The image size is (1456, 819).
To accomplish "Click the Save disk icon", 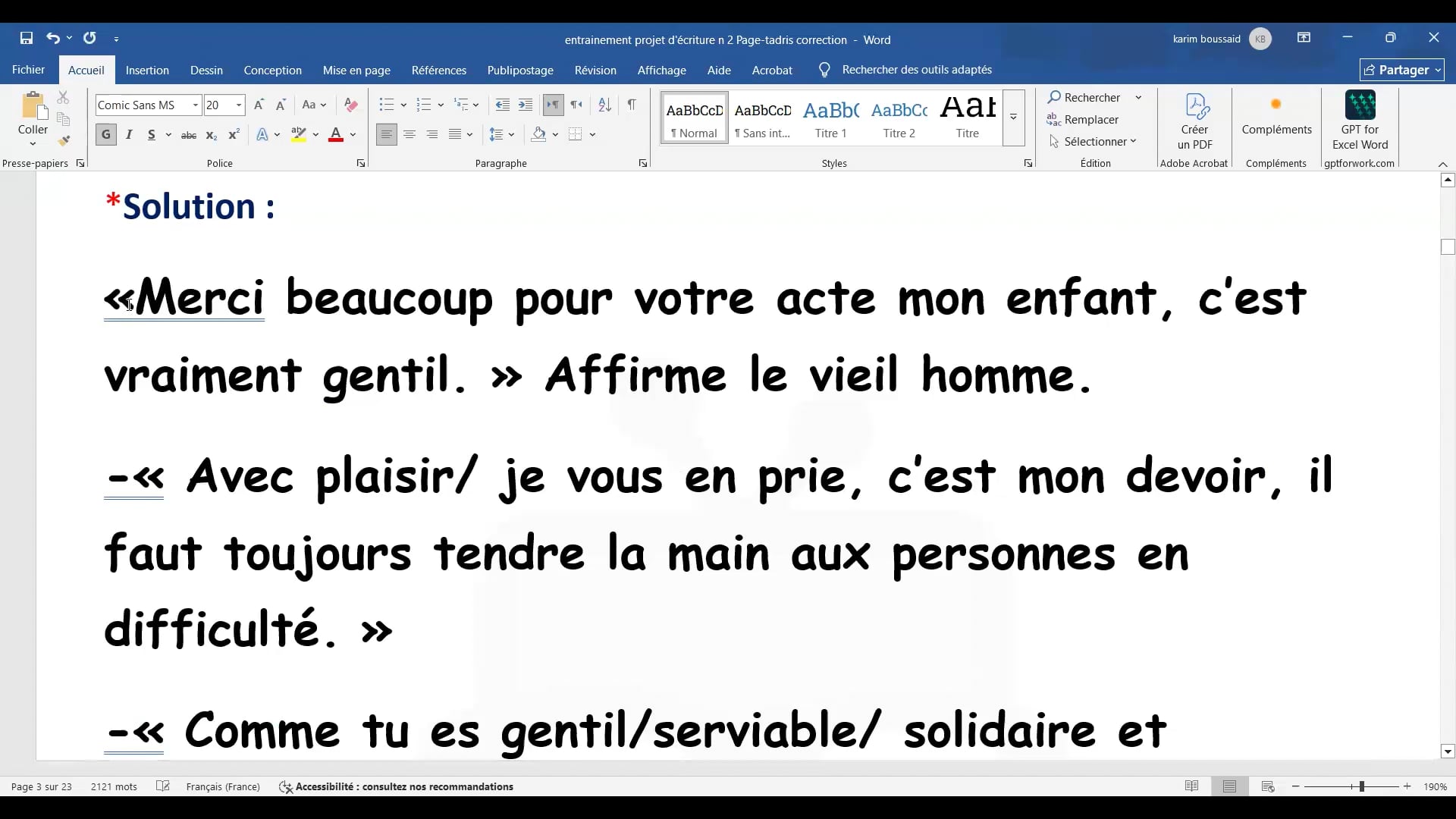I will point(27,38).
